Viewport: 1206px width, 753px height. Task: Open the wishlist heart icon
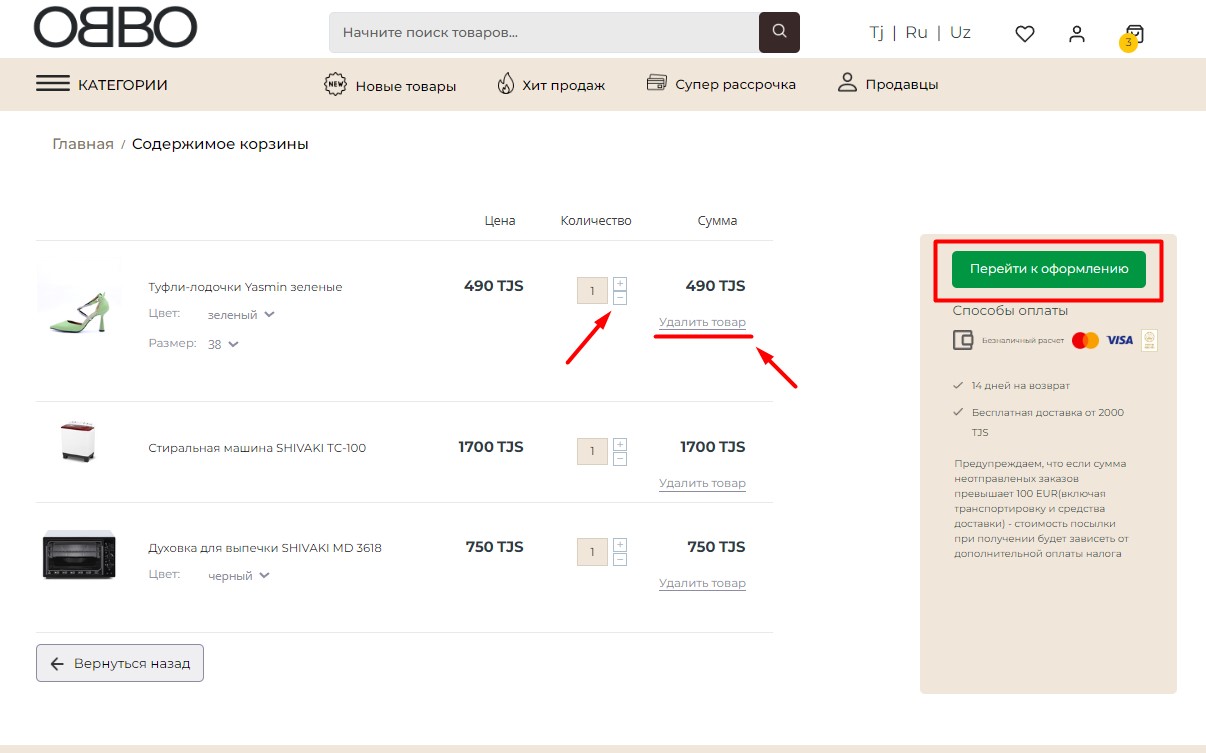coord(1024,33)
